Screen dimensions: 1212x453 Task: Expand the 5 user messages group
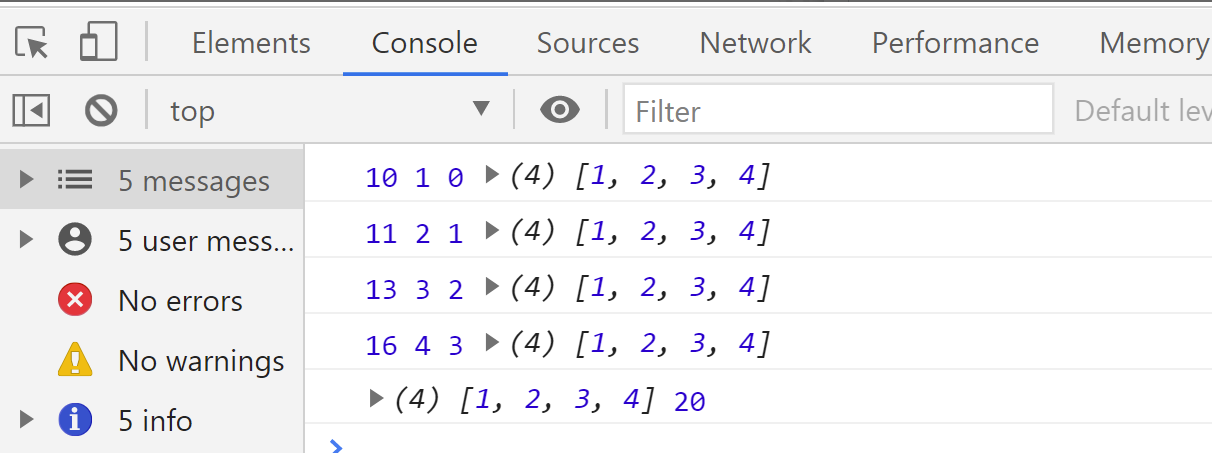click(x=27, y=240)
